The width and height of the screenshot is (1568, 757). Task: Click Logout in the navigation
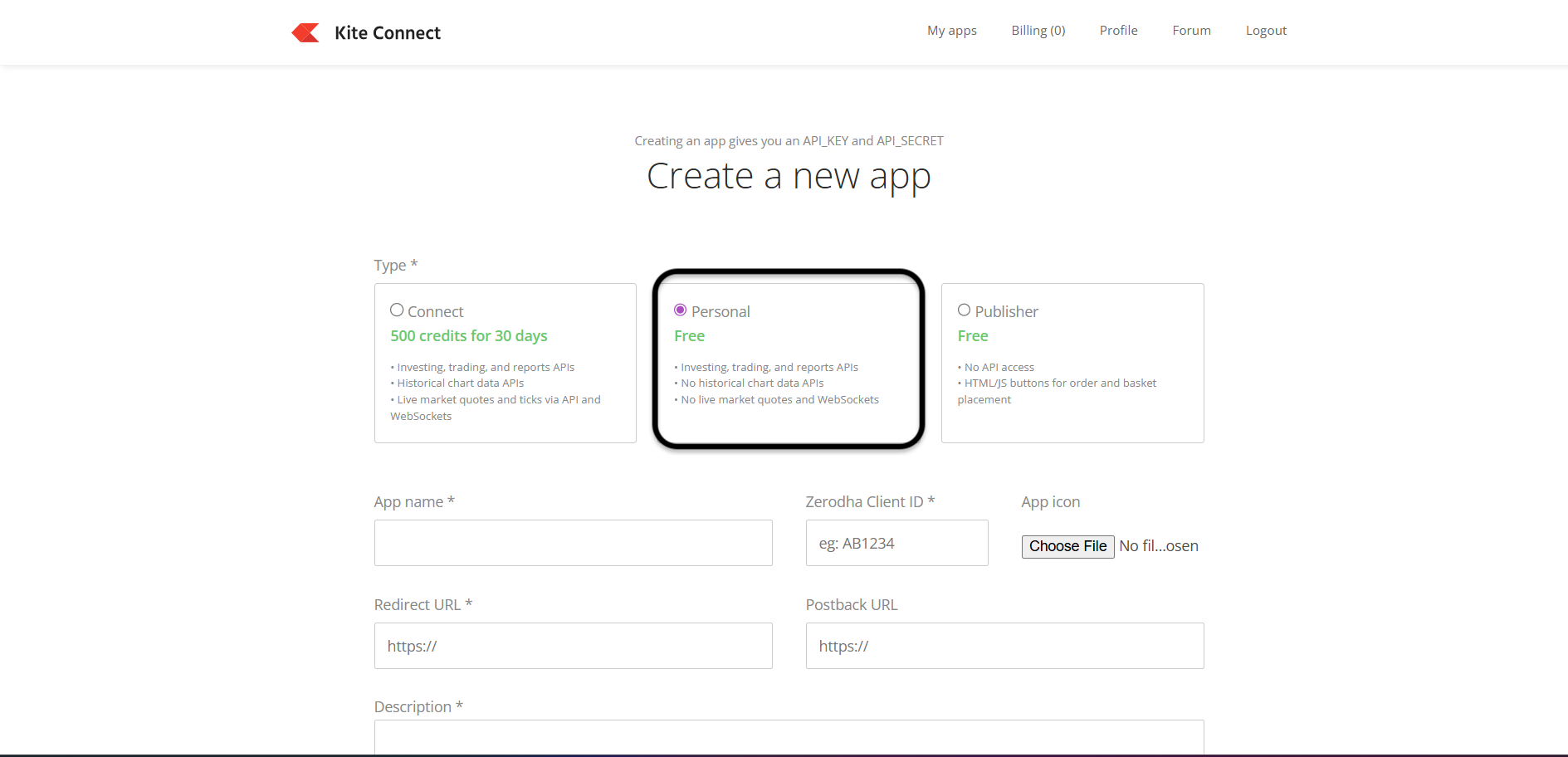pyautogui.click(x=1265, y=31)
